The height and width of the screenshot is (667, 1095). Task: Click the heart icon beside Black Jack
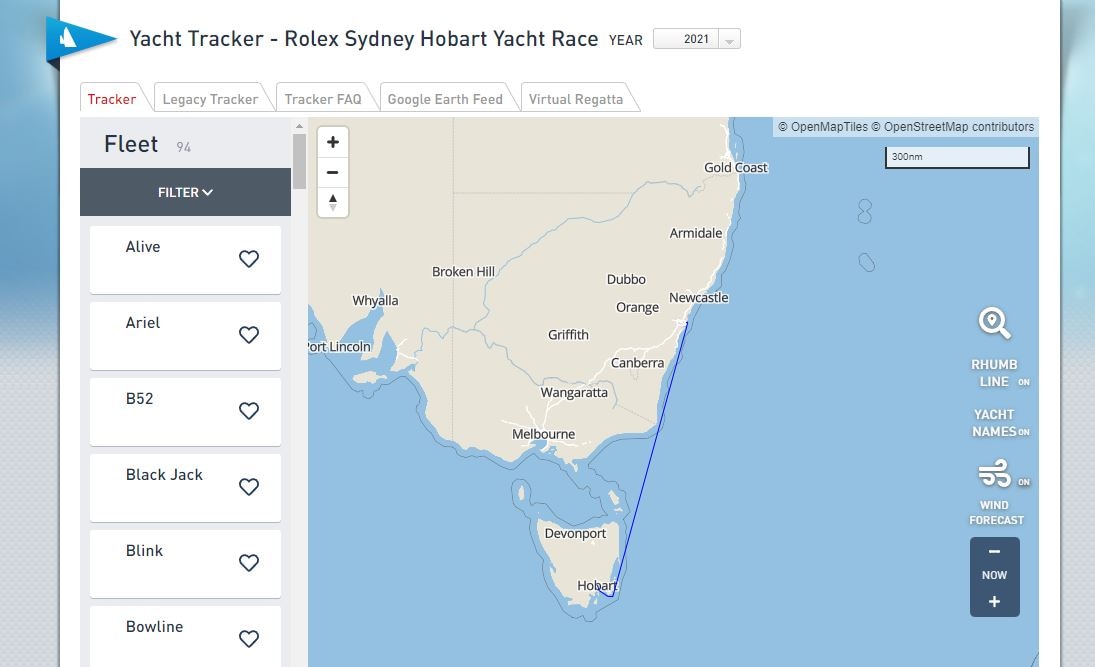coord(248,487)
